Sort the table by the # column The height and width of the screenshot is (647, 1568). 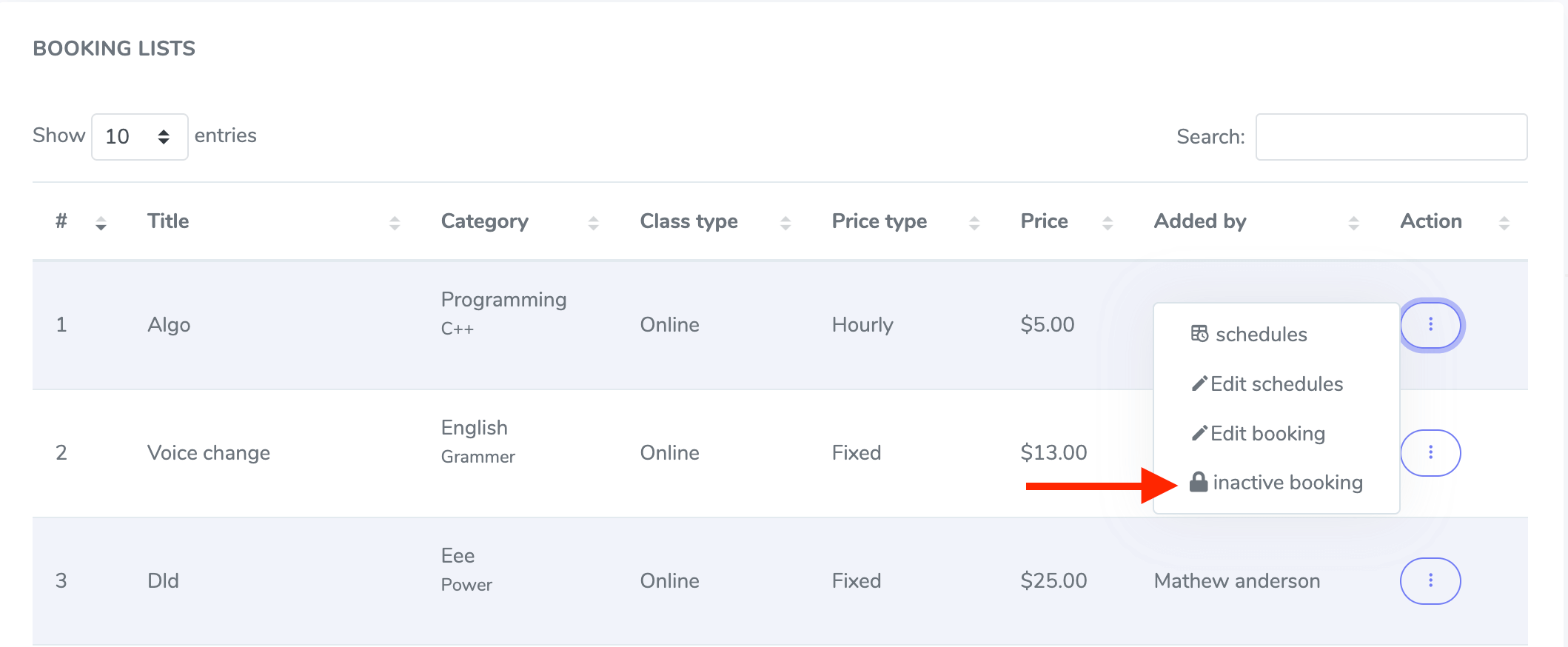[x=101, y=222]
